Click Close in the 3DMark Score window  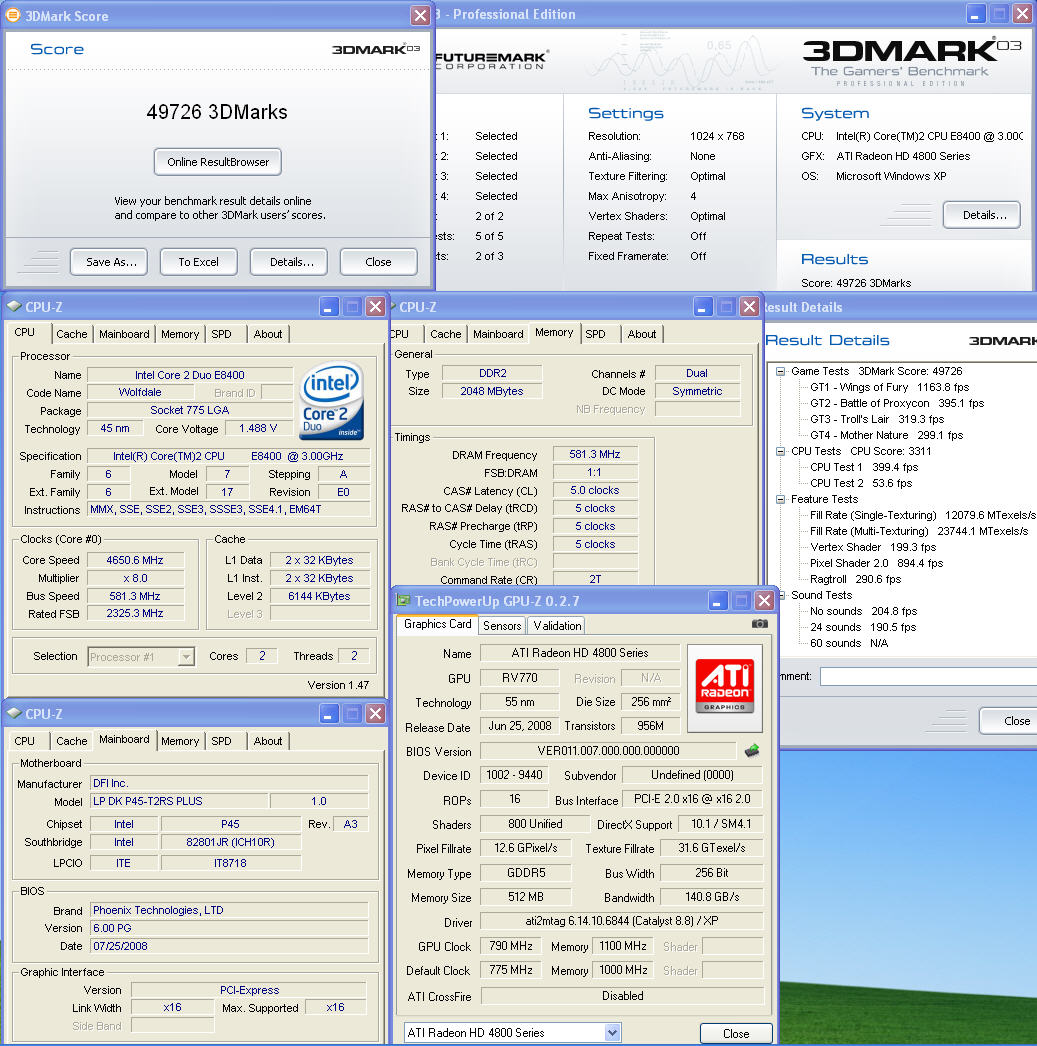(x=378, y=262)
